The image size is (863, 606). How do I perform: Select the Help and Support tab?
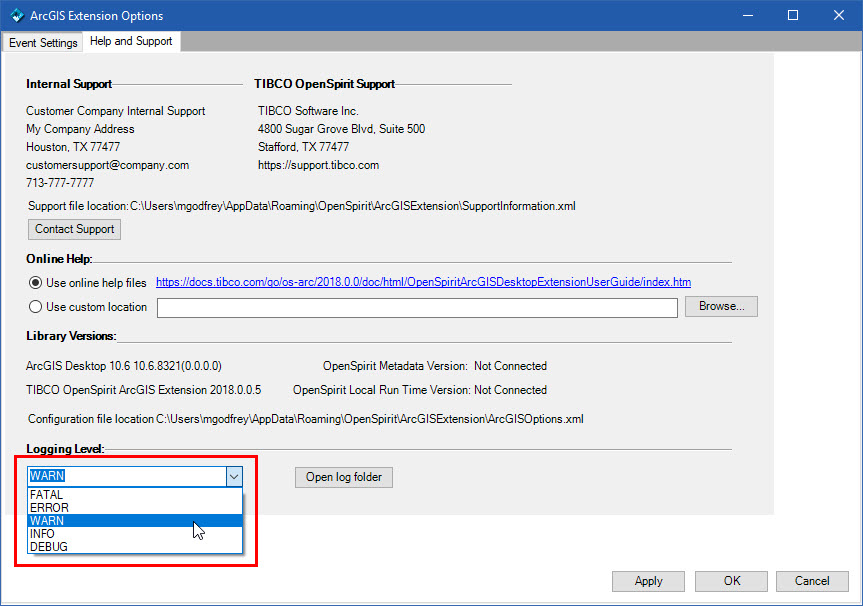(131, 41)
